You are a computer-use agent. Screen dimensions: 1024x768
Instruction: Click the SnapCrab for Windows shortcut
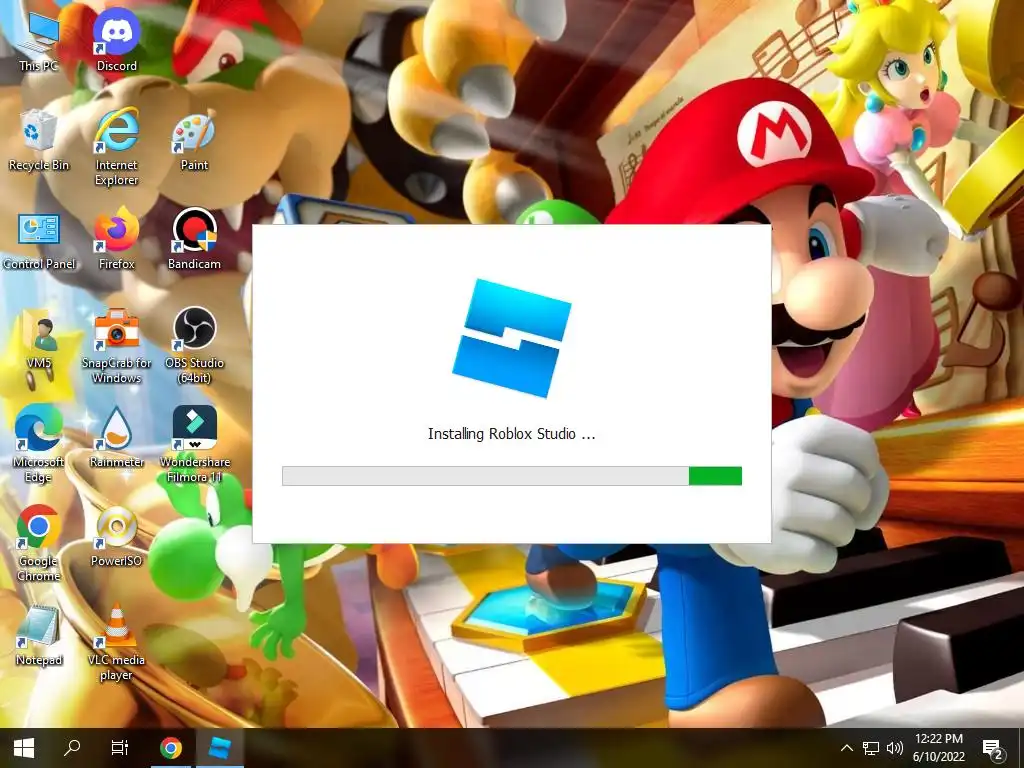click(x=116, y=345)
